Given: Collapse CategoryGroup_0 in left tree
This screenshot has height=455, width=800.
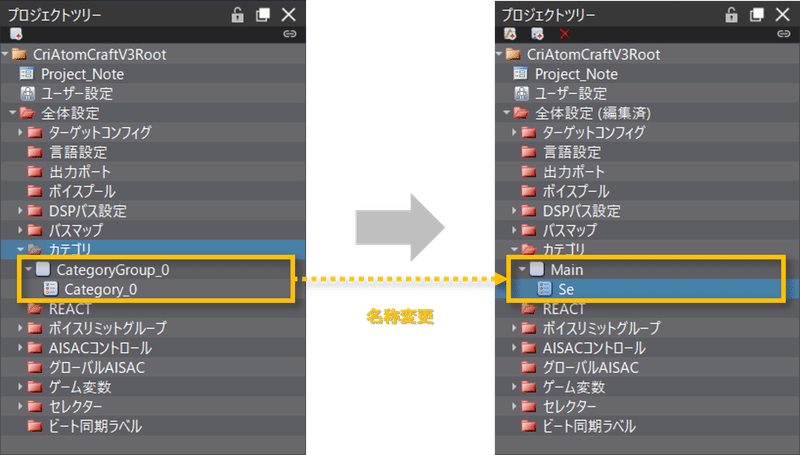Looking at the screenshot, I should tap(29, 269).
